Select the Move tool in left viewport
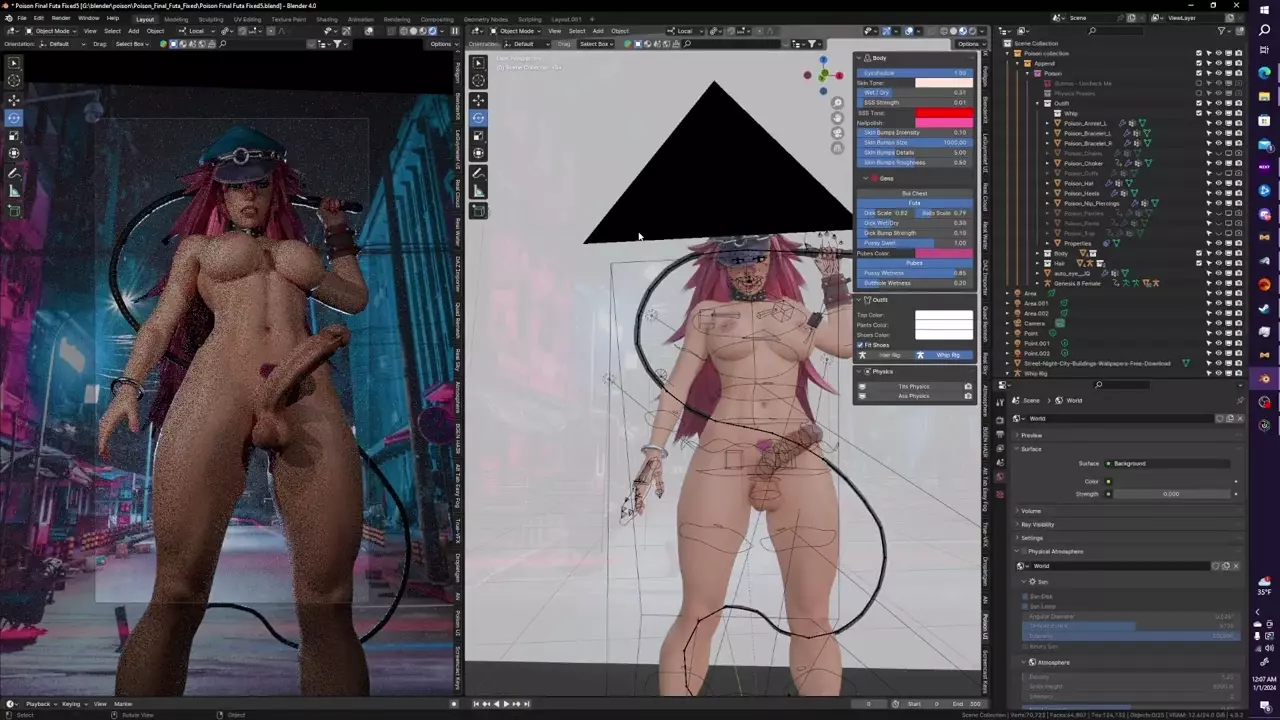Viewport: 1280px width, 720px height. [14, 100]
